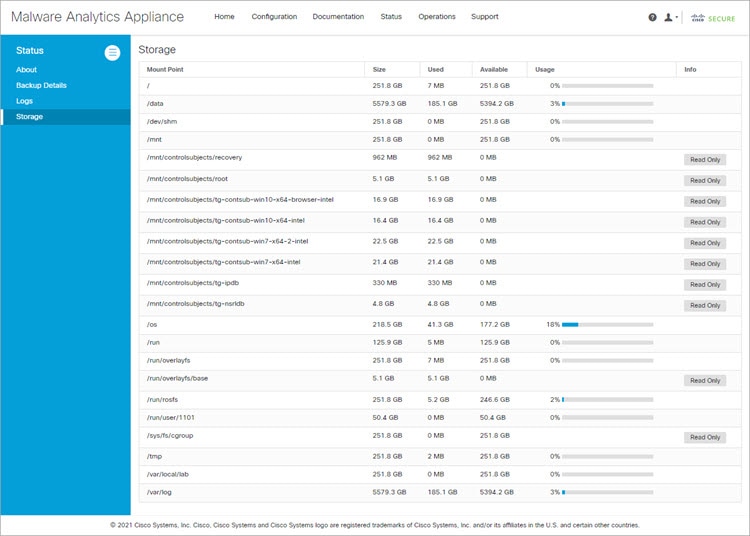Click Read Only for tg-contsub-win7-x64-2-intel row
750x536 pixels.
705,243
